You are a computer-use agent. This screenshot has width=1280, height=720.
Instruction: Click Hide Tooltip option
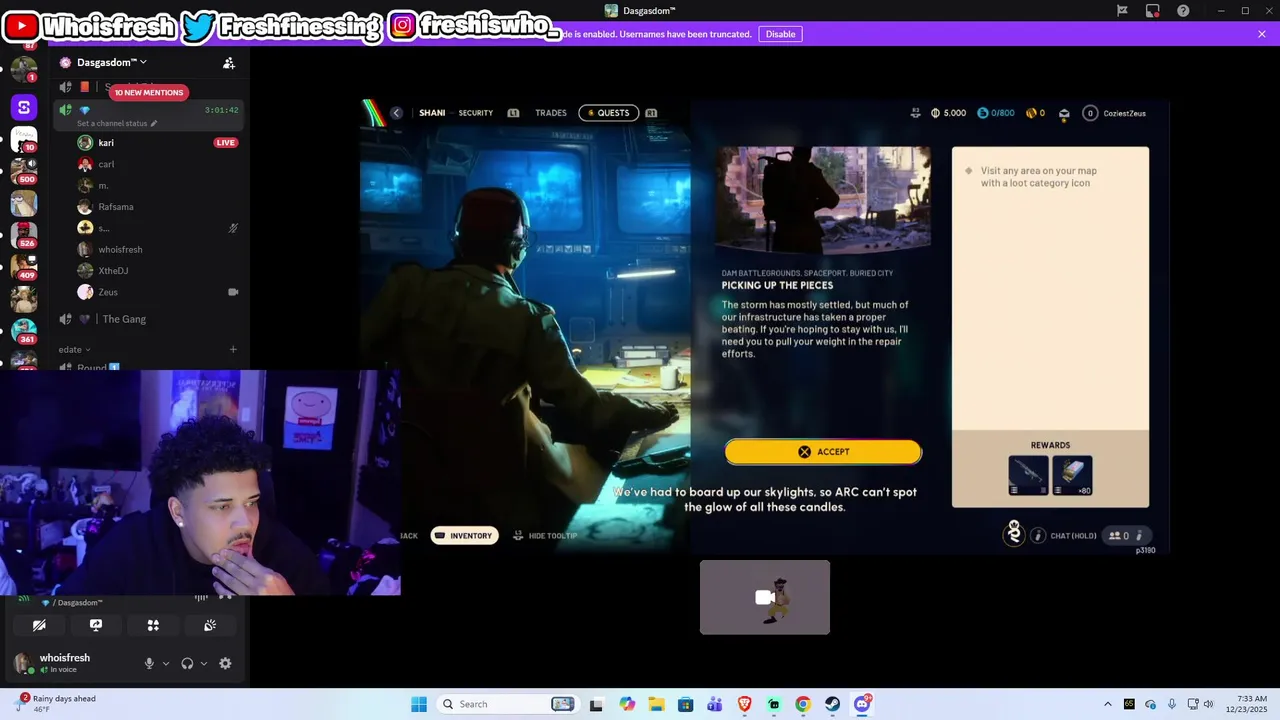coord(545,536)
